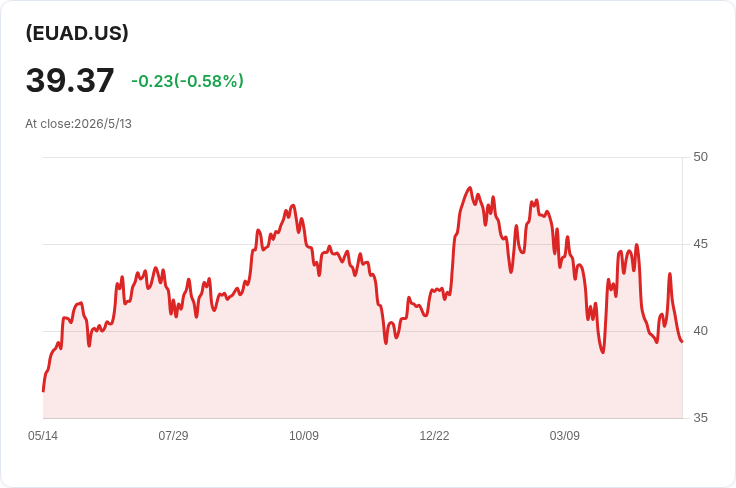Click the 50 y-axis price label
The image size is (736, 488).
pos(700,157)
